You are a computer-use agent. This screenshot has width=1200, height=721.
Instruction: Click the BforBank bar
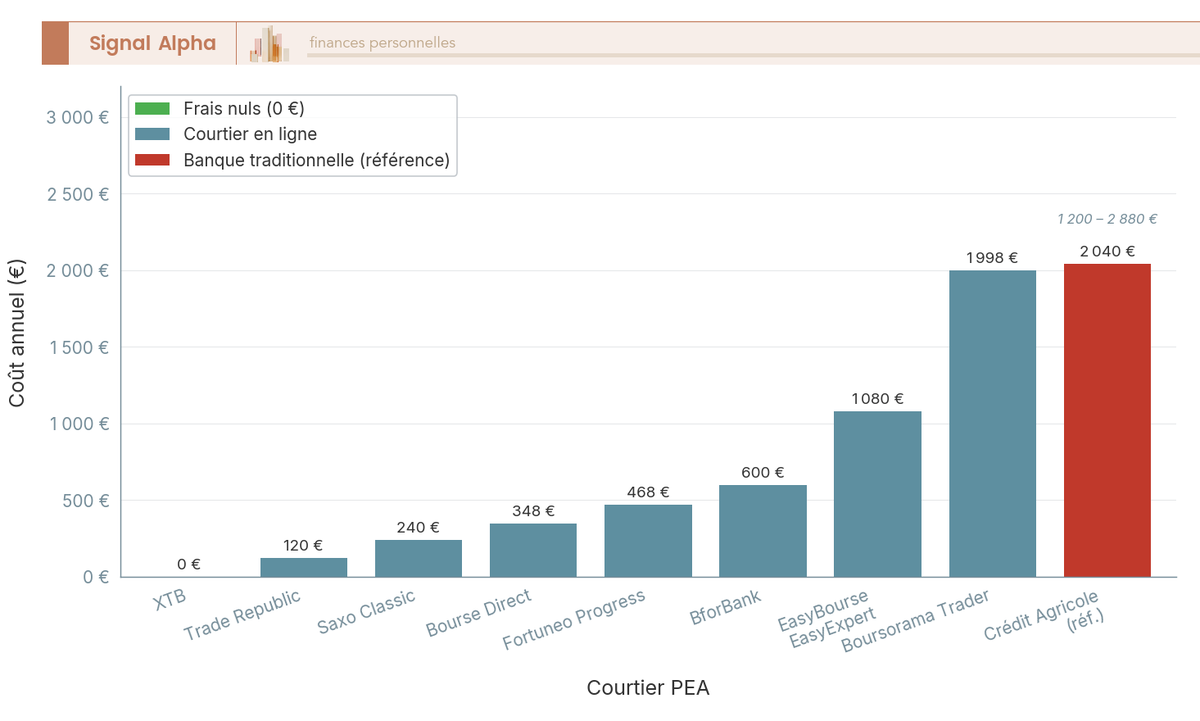pos(762,530)
